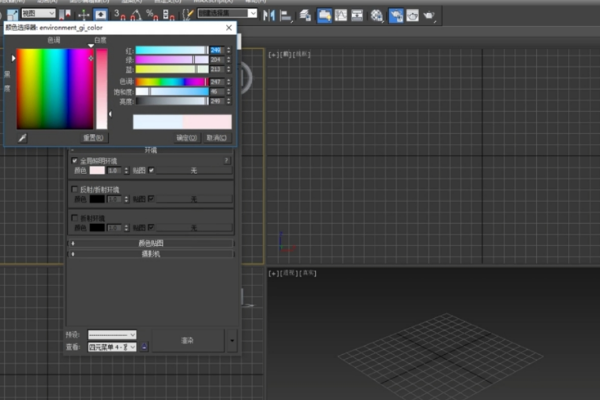
Task: Toggle the GI environment map checkbox
Action: 151,170
